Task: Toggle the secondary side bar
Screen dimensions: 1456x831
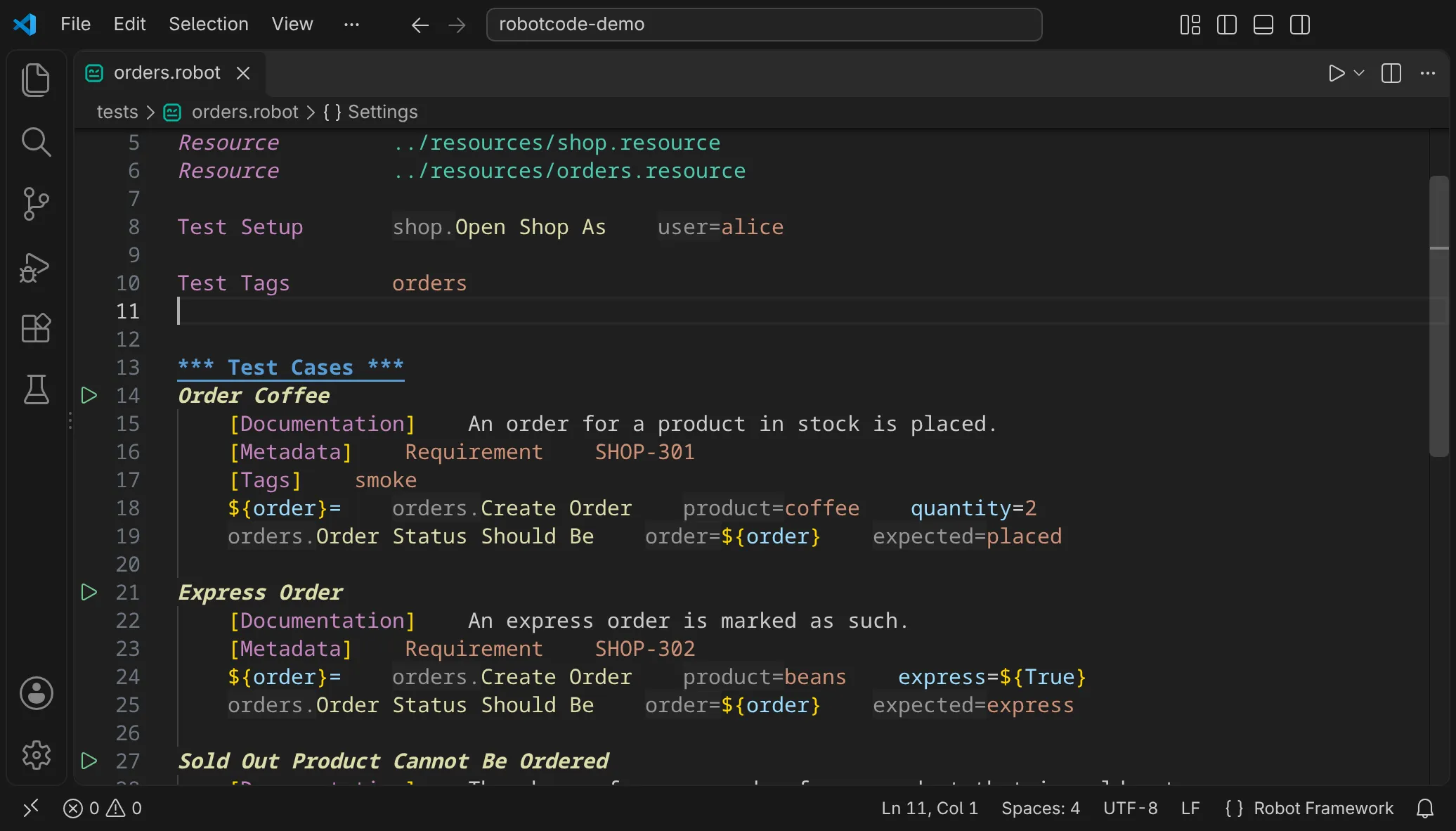Action: click(1300, 25)
